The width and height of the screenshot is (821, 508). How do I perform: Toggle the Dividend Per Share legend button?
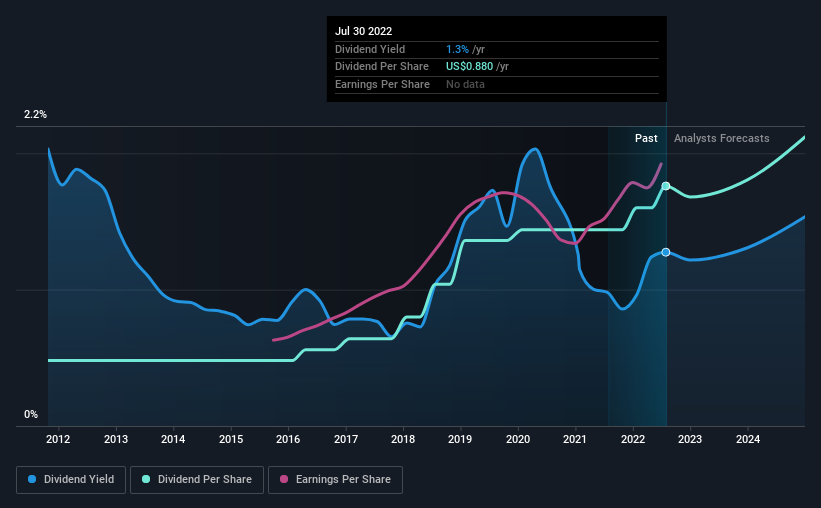point(197,480)
